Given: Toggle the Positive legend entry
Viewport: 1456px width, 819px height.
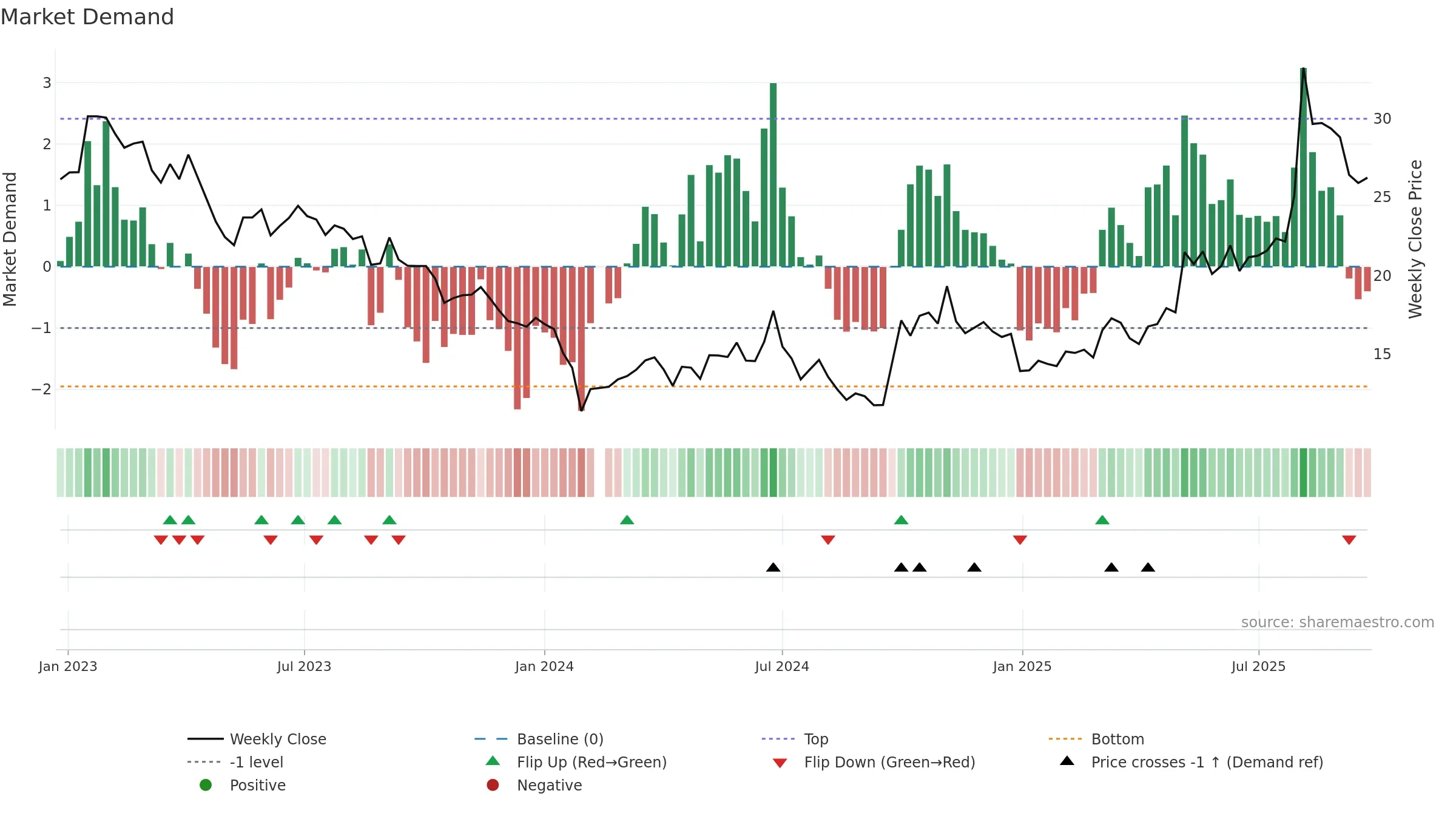Looking at the screenshot, I should pos(243,785).
